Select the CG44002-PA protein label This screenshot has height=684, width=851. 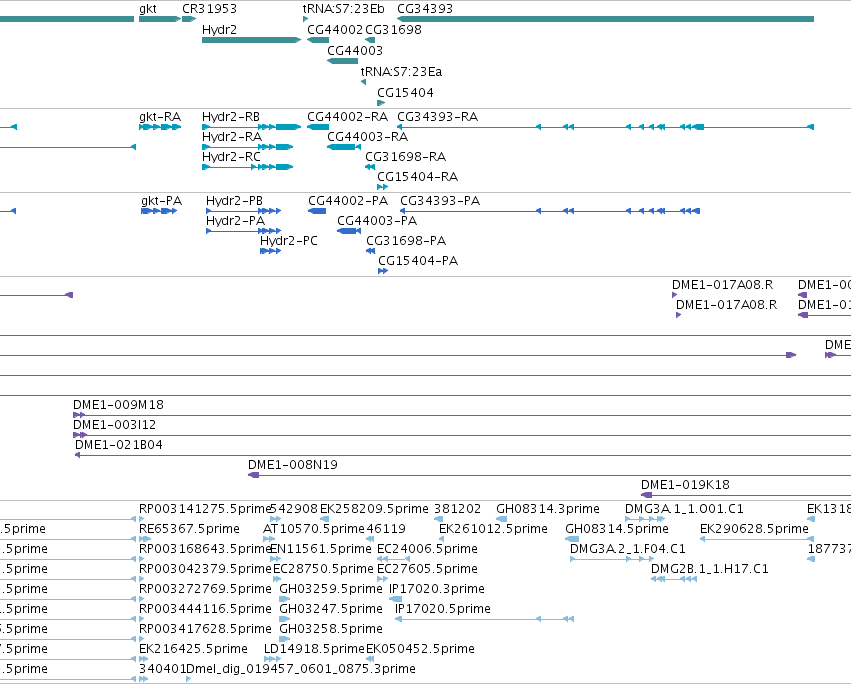click(x=348, y=201)
